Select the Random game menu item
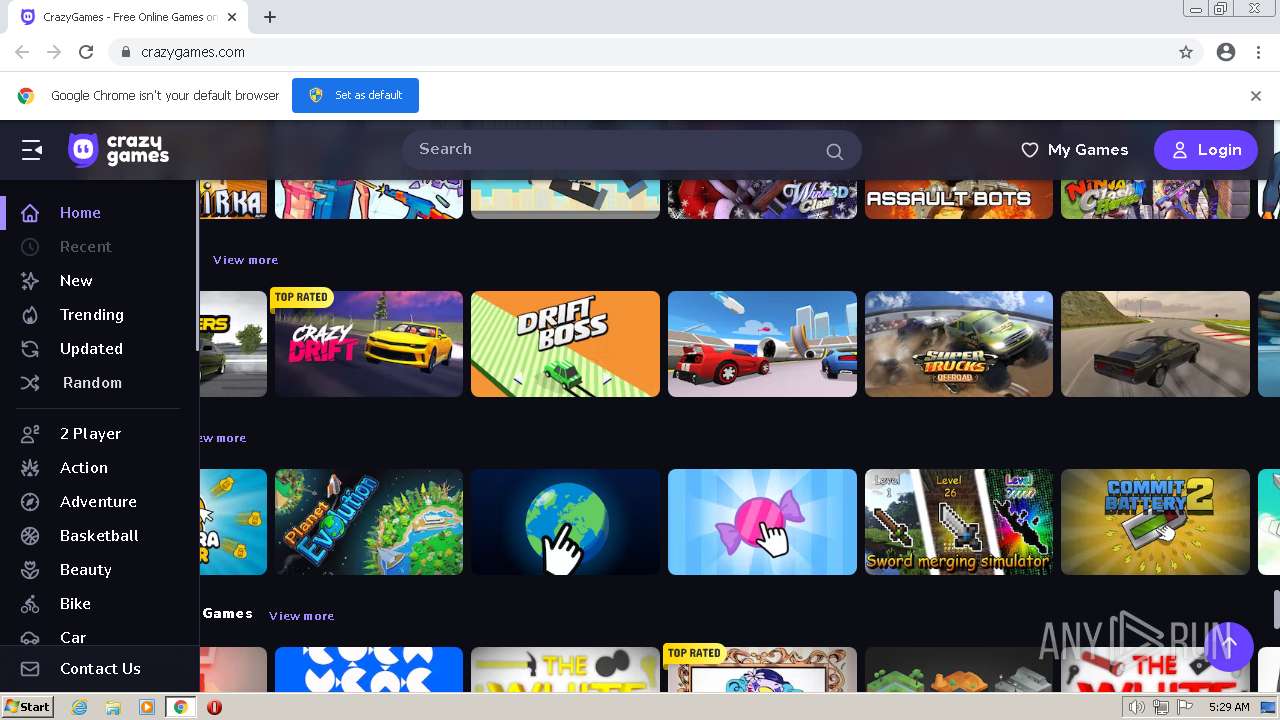This screenshot has height=720, width=1280. point(92,383)
